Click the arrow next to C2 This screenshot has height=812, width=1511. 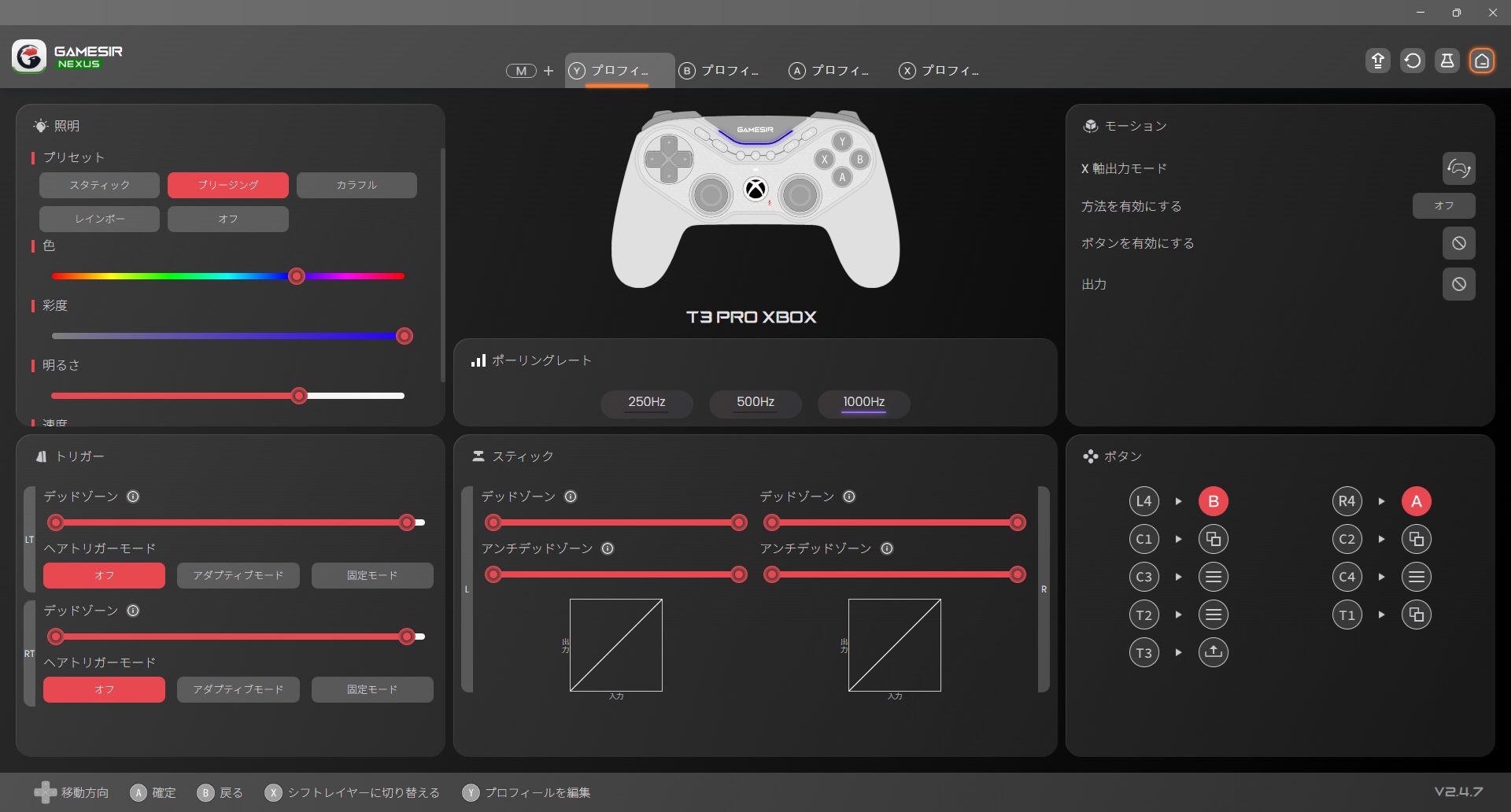pyautogui.click(x=1381, y=539)
